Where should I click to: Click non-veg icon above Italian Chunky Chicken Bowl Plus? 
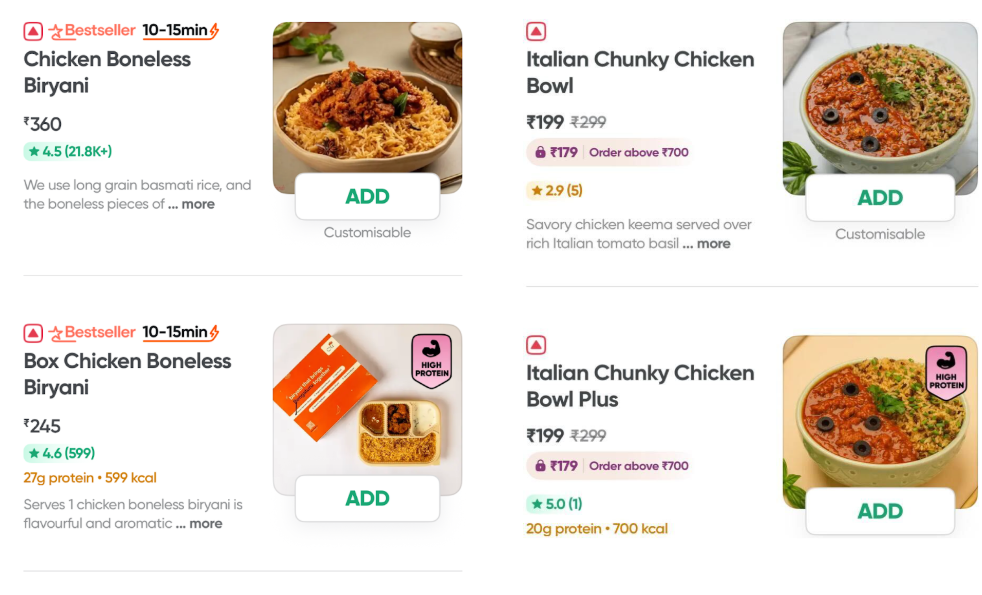536,345
